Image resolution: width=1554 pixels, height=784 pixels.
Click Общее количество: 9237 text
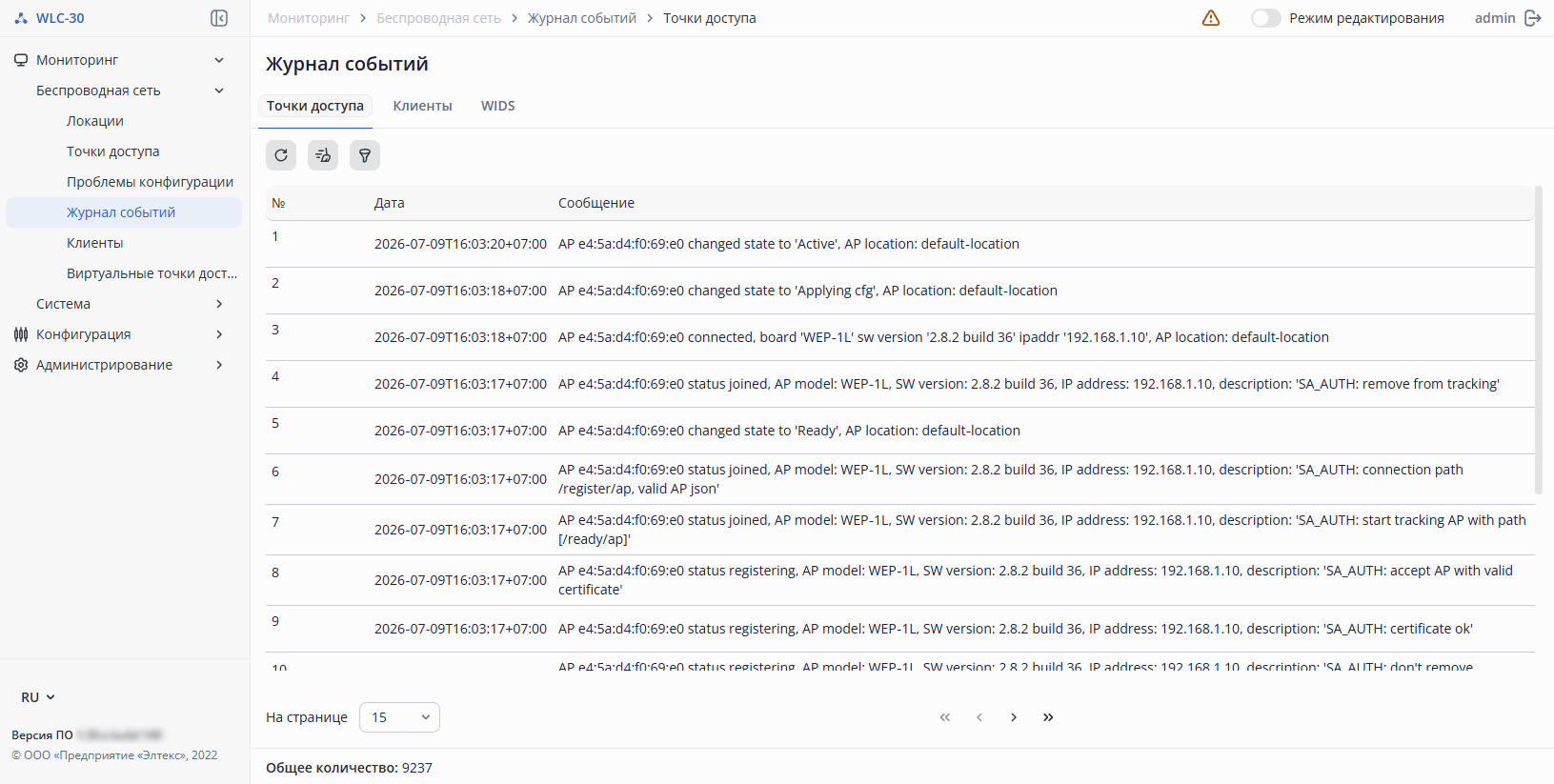(x=349, y=768)
